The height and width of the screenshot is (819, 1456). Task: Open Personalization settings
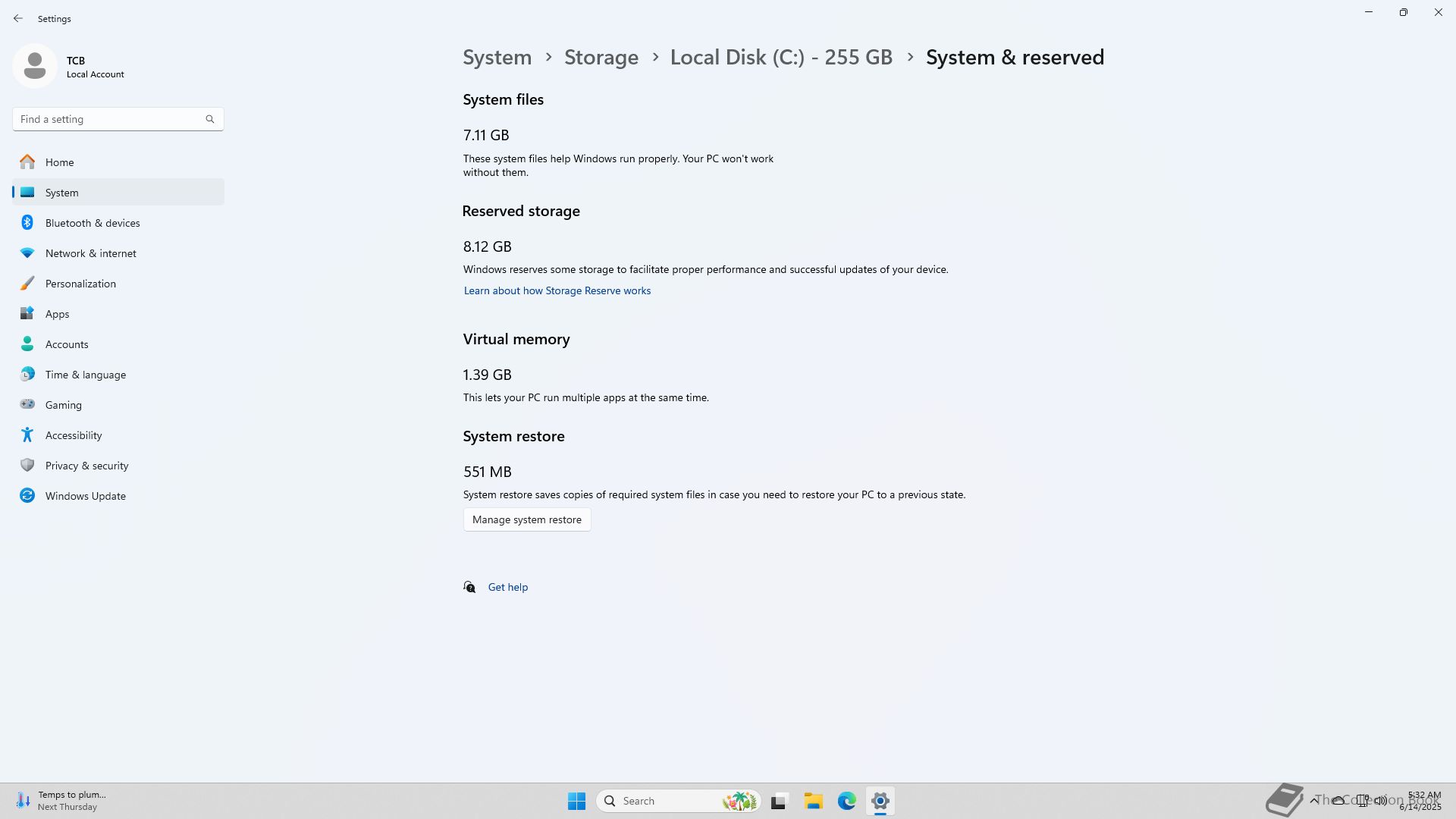click(x=80, y=284)
